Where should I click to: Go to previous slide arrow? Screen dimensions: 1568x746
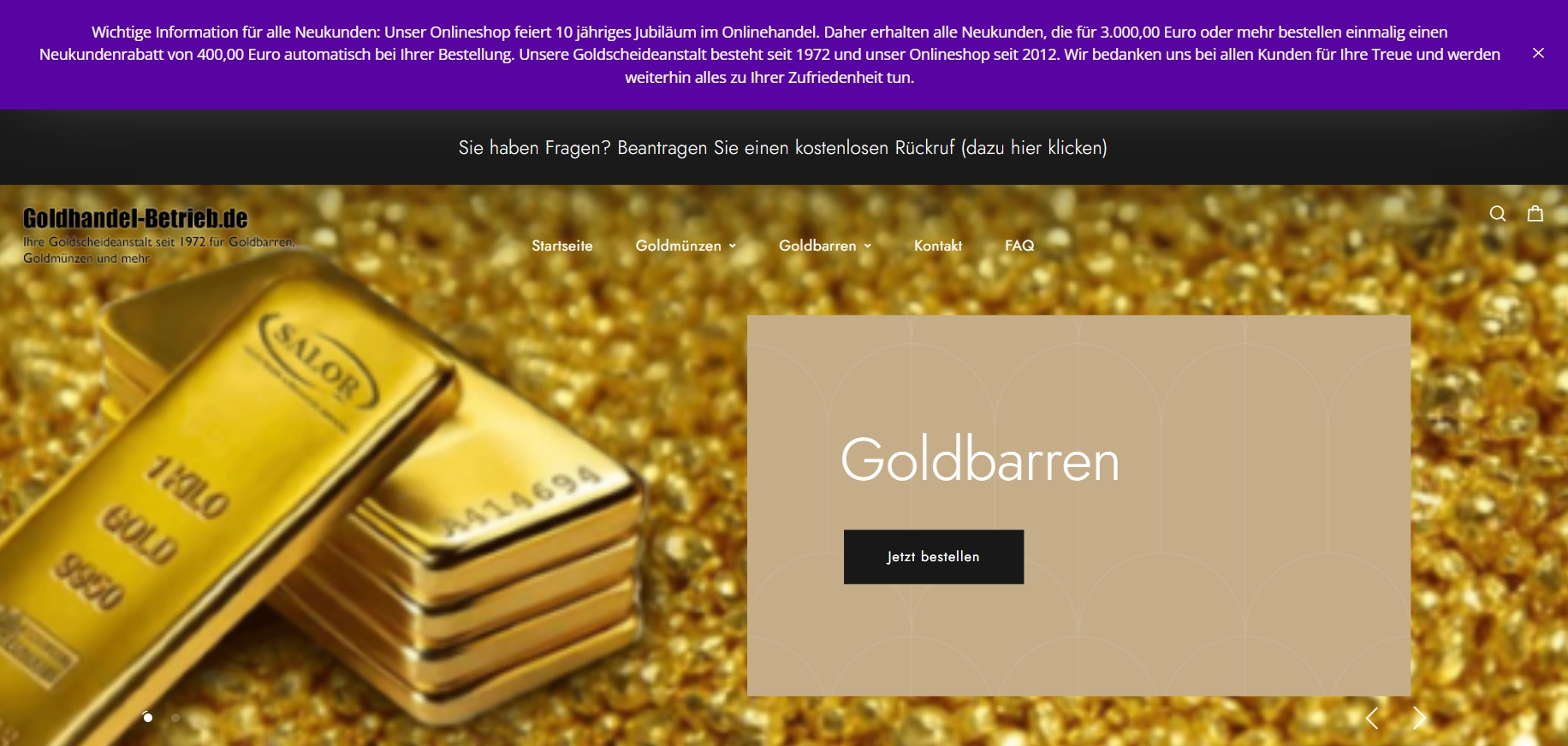1372,718
